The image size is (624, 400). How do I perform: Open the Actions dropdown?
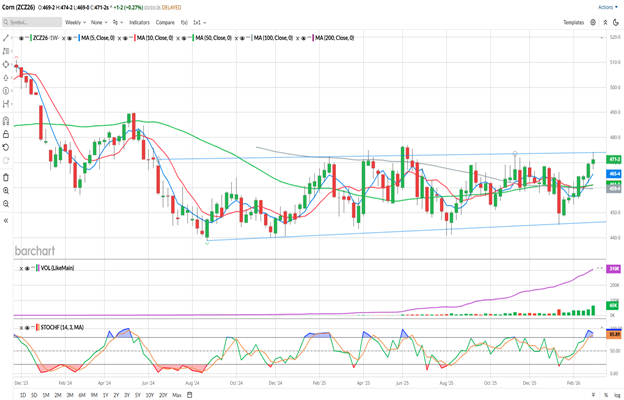pos(608,7)
